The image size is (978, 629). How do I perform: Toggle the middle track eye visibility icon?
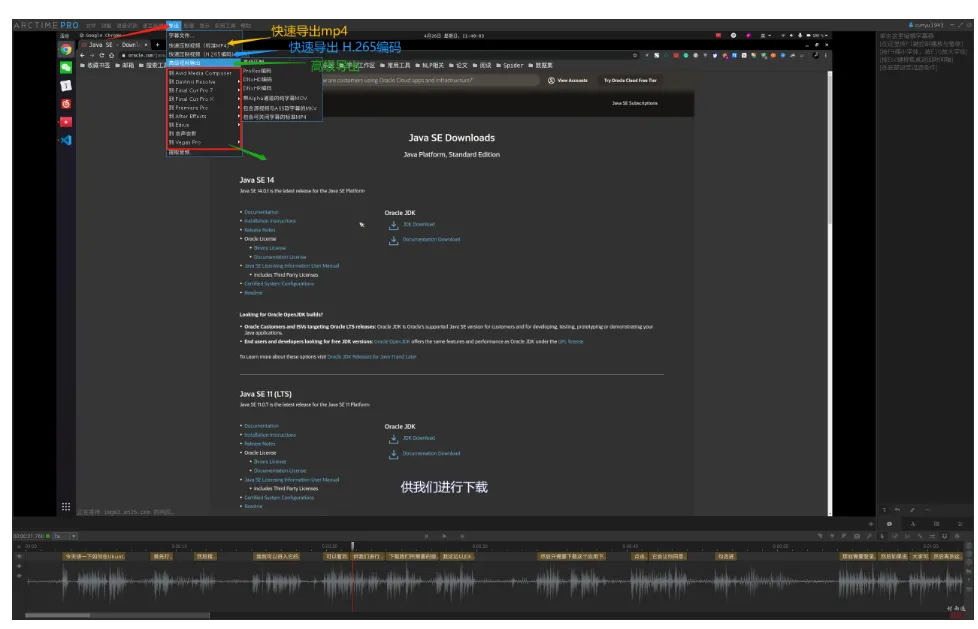pos(19,566)
